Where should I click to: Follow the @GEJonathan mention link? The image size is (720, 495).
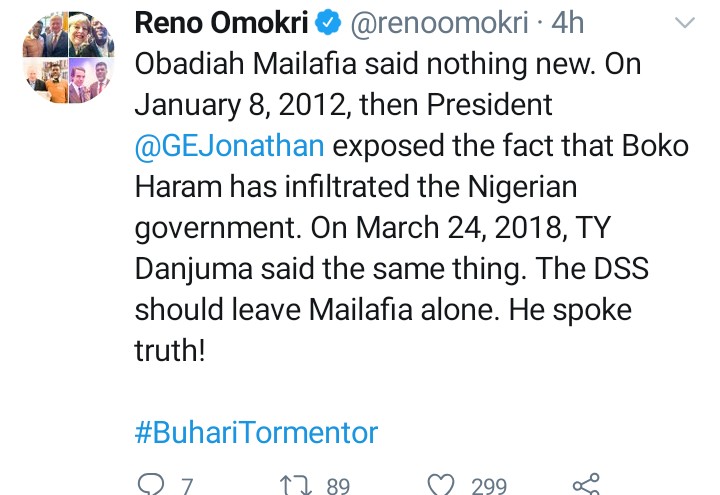tap(229, 145)
